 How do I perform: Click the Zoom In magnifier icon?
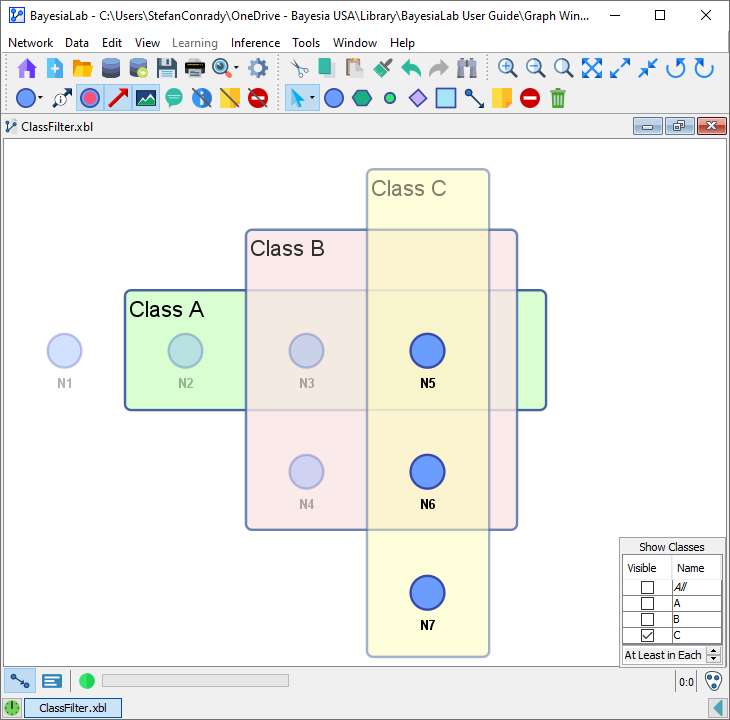(508, 68)
